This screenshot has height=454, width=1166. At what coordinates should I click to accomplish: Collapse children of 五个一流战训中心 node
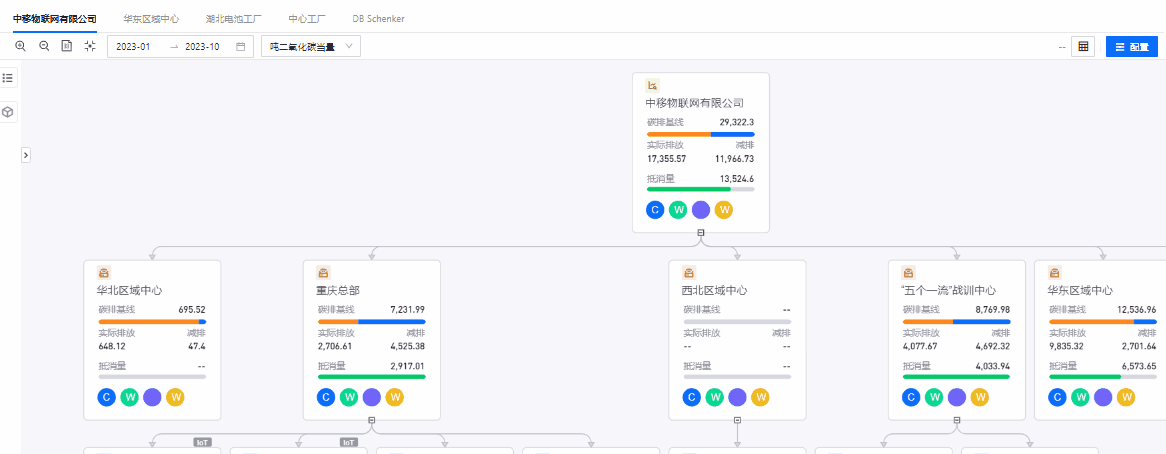click(957, 421)
